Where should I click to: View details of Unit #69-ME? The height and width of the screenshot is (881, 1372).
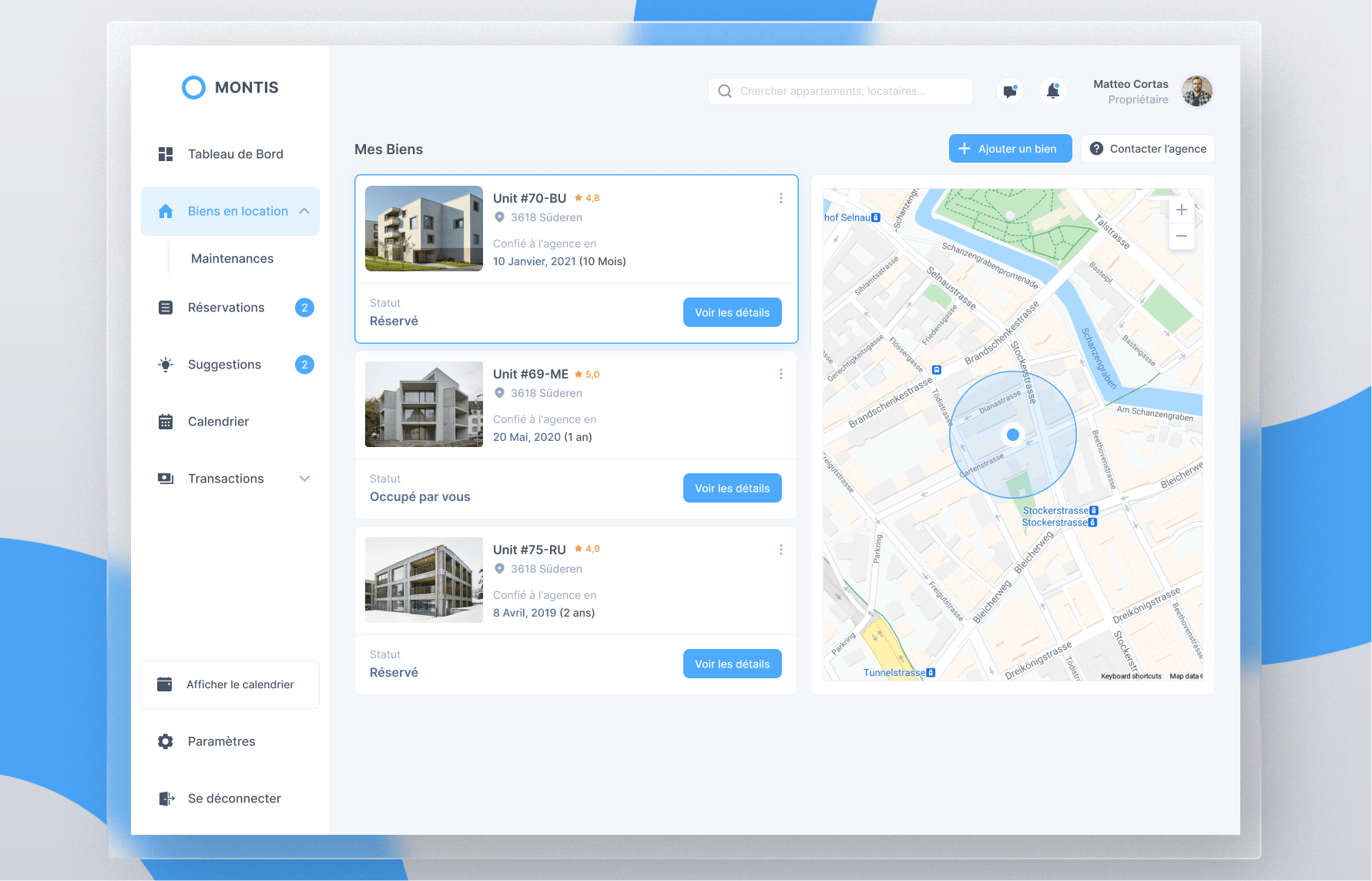point(733,488)
